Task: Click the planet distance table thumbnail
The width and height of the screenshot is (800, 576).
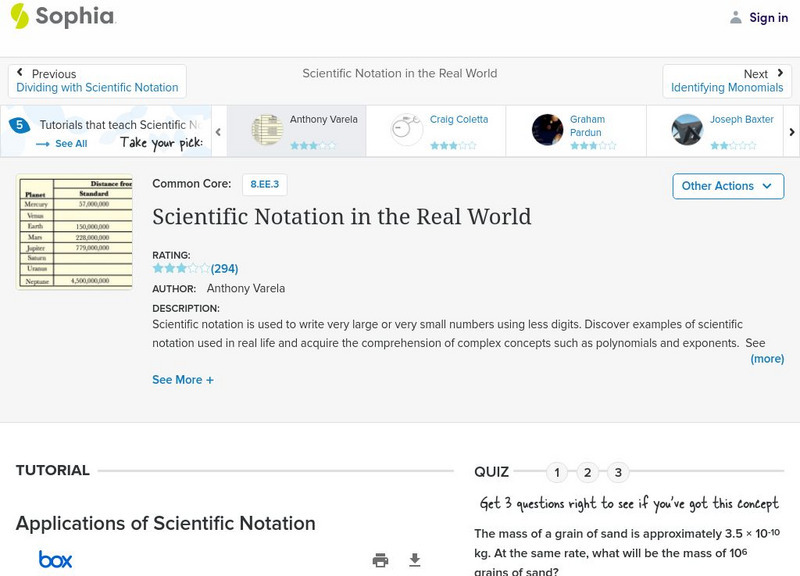Action: pyautogui.click(x=74, y=233)
